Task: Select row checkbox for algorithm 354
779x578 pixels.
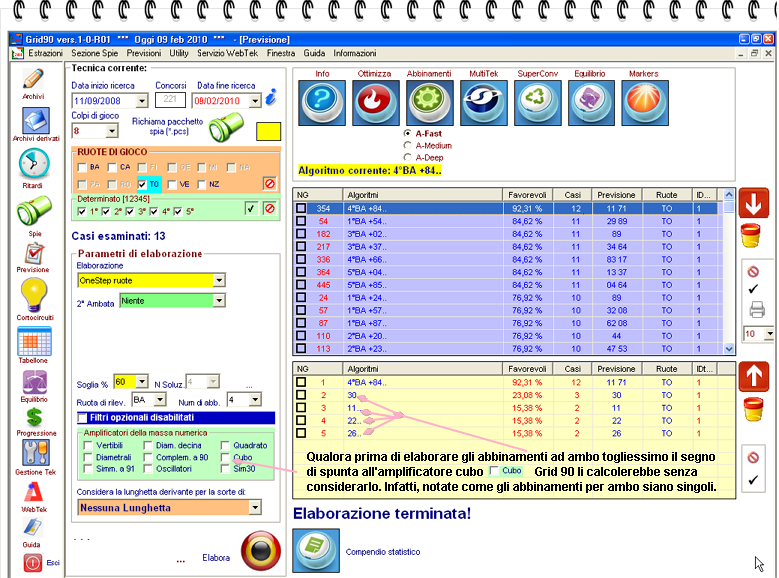Action: (301, 208)
